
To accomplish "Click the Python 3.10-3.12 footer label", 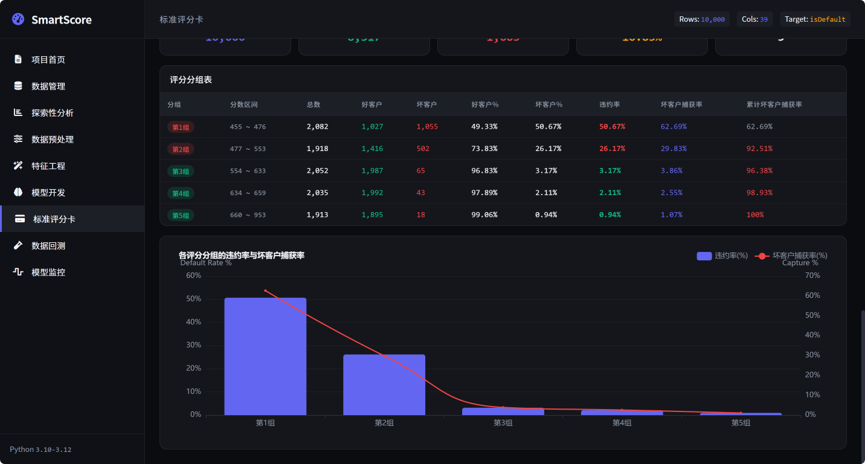I will [x=40, y=449].
